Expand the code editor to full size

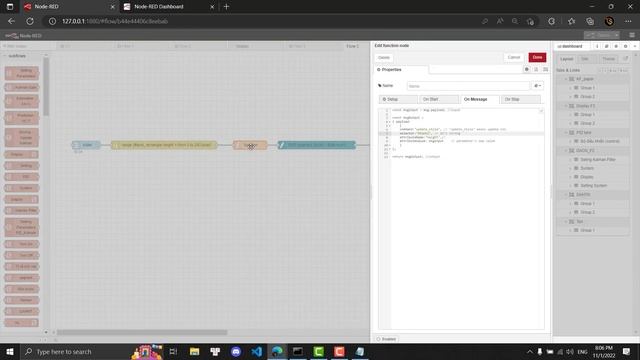pyautogui.click(x=541, y=111)
